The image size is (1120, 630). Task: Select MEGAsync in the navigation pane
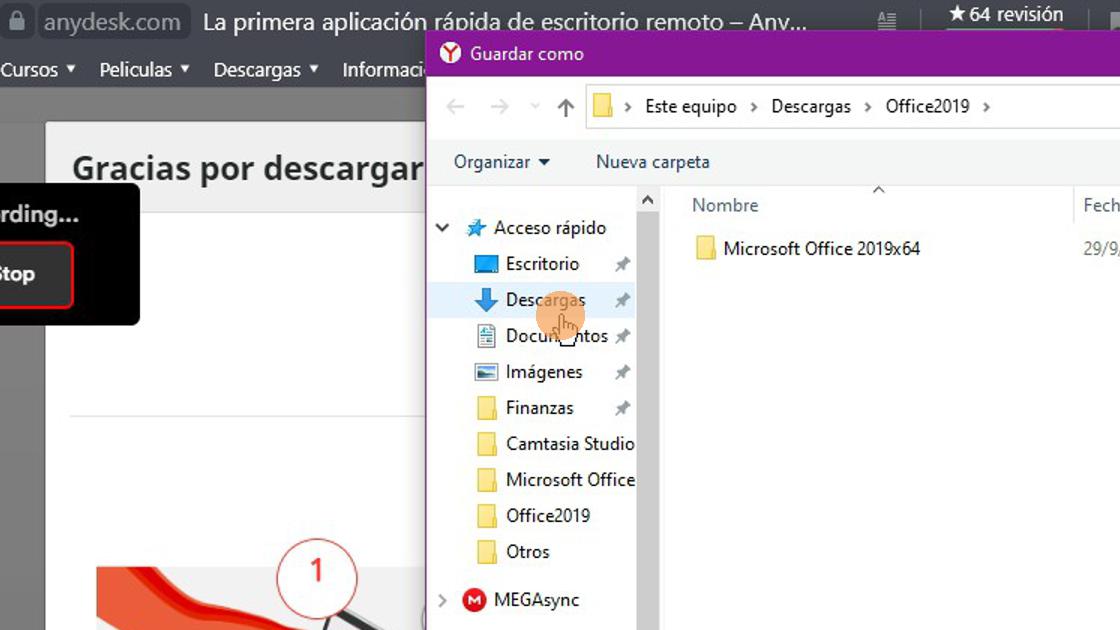tap(536, 600)
